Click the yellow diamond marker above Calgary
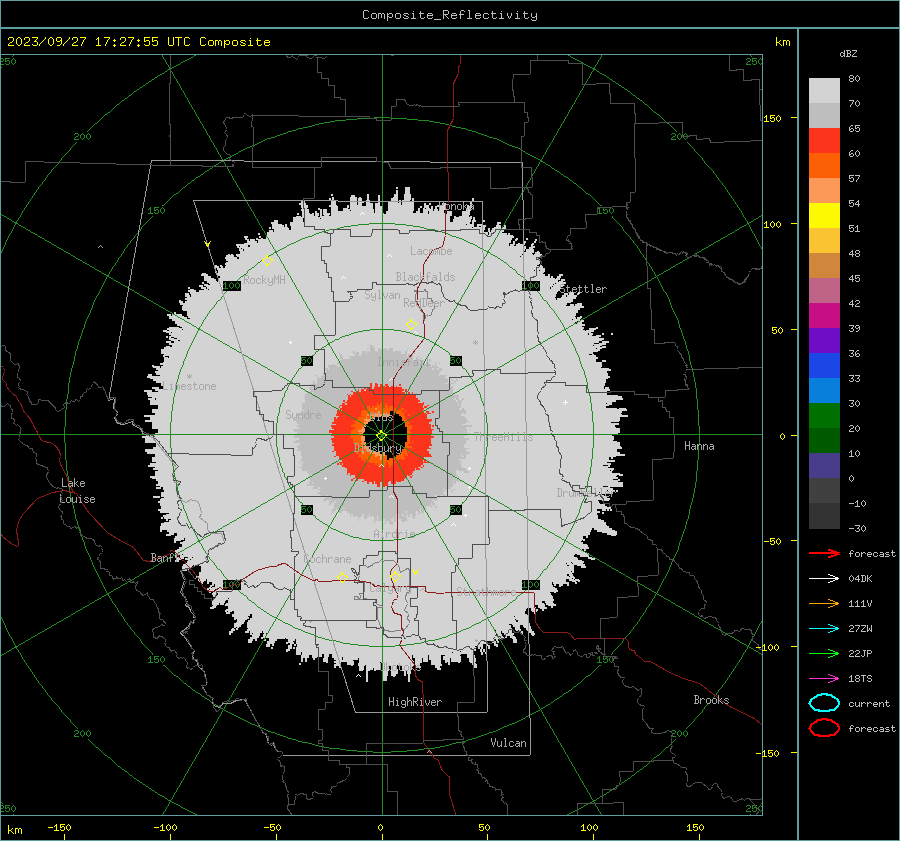The height and width of the screenshot is (841, 900). [x=395, y=576]
